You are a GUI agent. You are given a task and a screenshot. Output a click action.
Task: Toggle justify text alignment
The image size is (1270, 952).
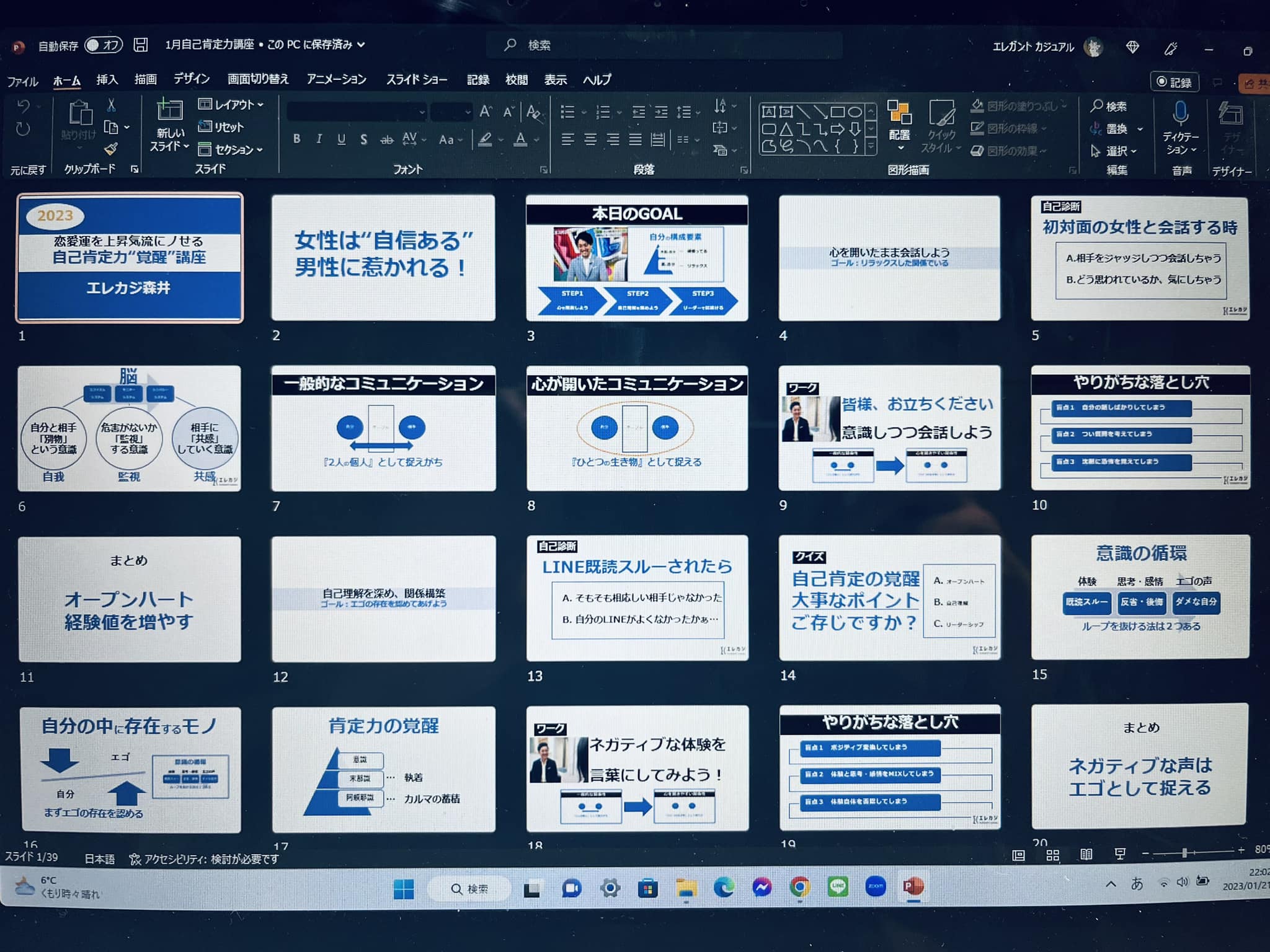coord(636,139)
